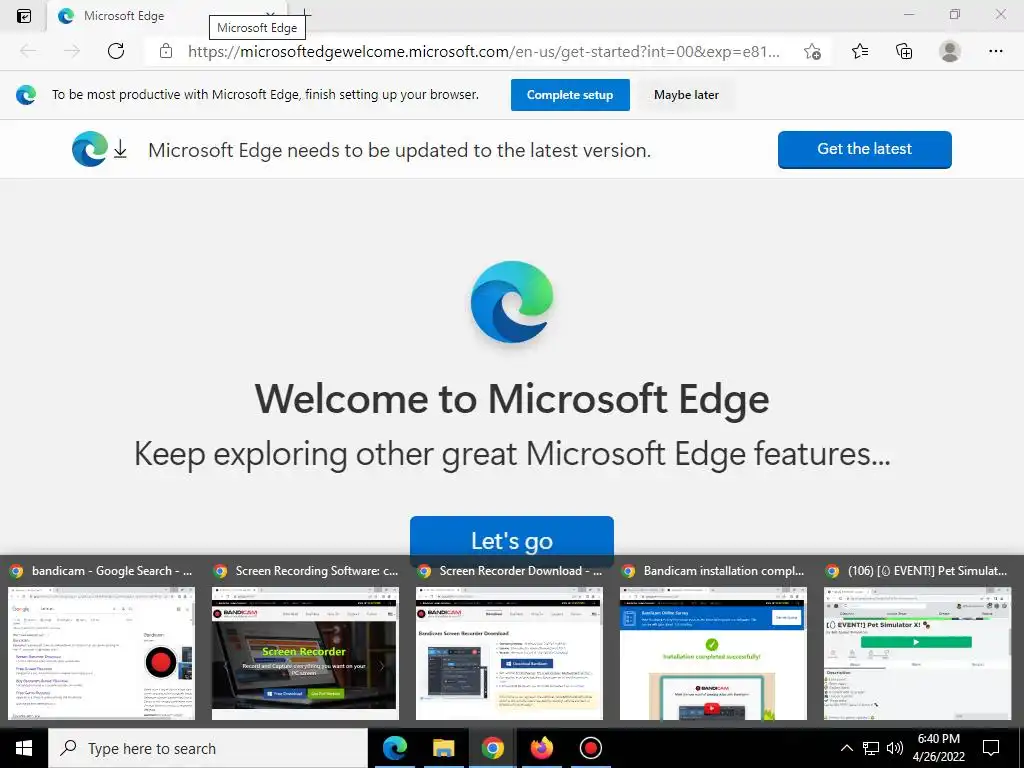
Task: Open the volume tray icon
Action: [x=895, y=748]
